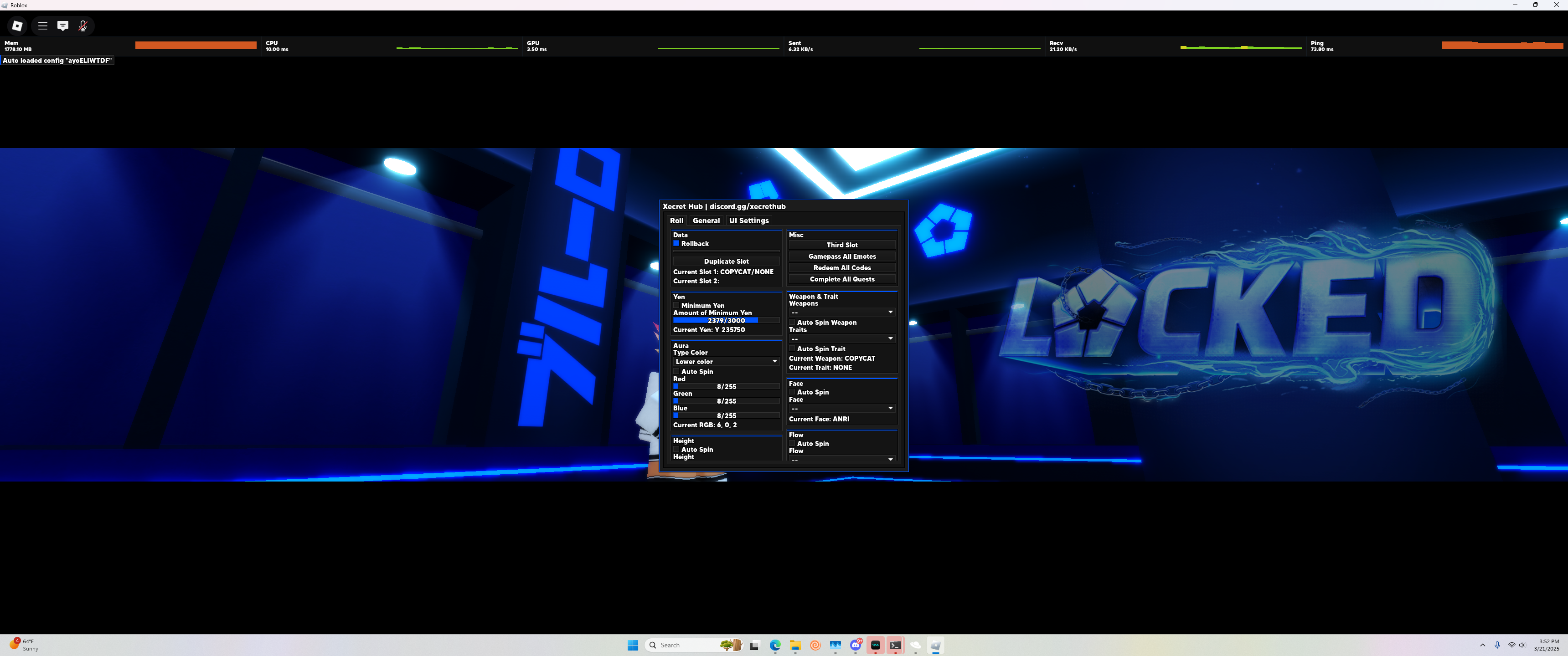Open the hamburger menu icon
This screenshot has width=1568, height=656.
tap(42, 26)
